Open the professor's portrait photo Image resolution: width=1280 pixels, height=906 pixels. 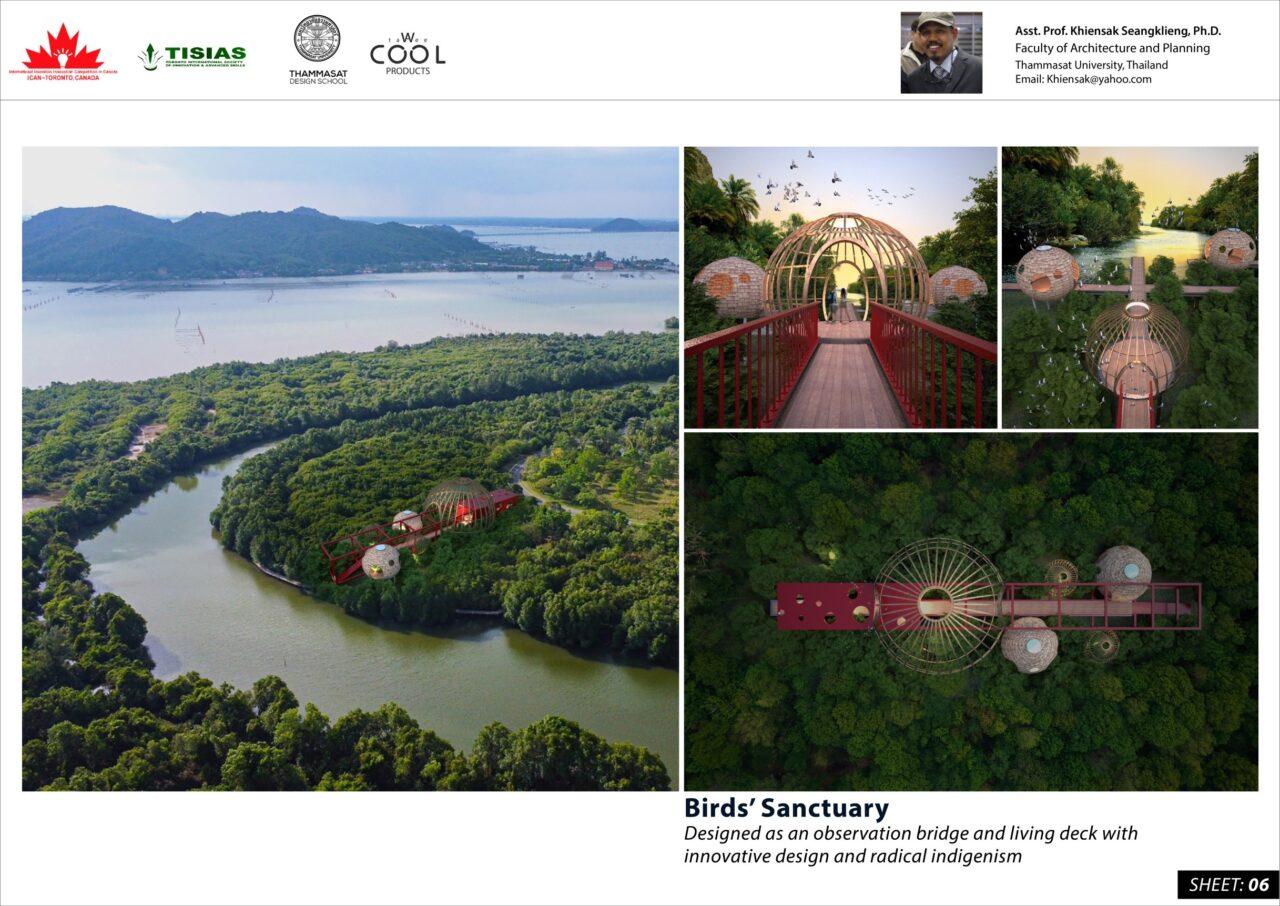(x=941, y=53)
